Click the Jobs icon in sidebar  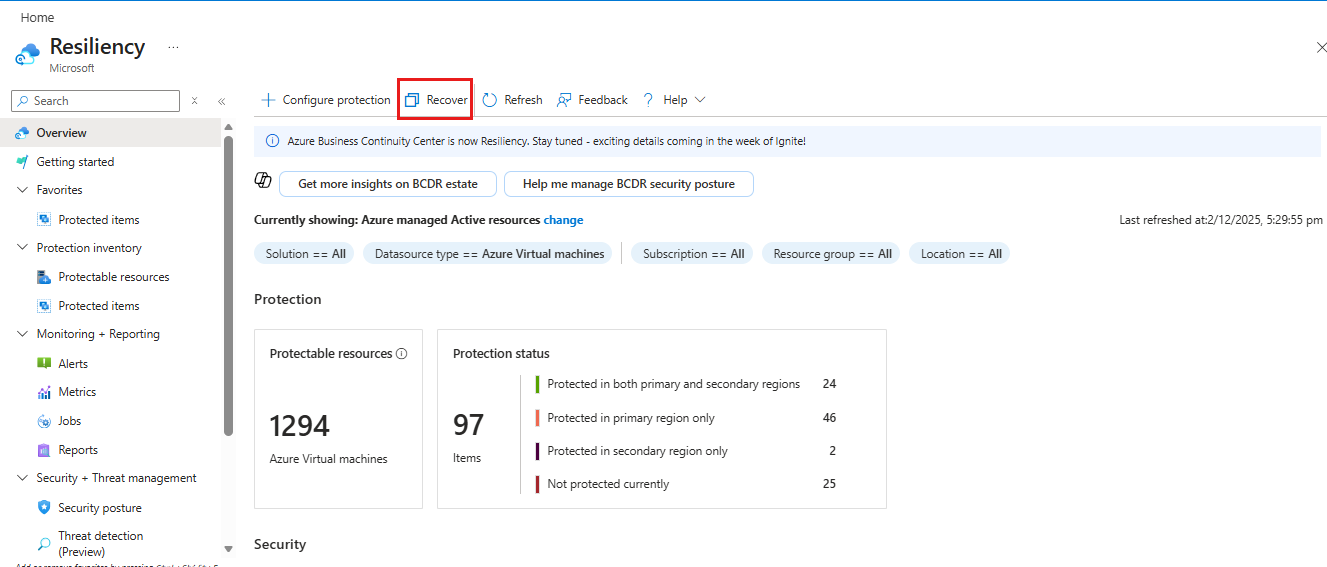[x=44, y=421]
